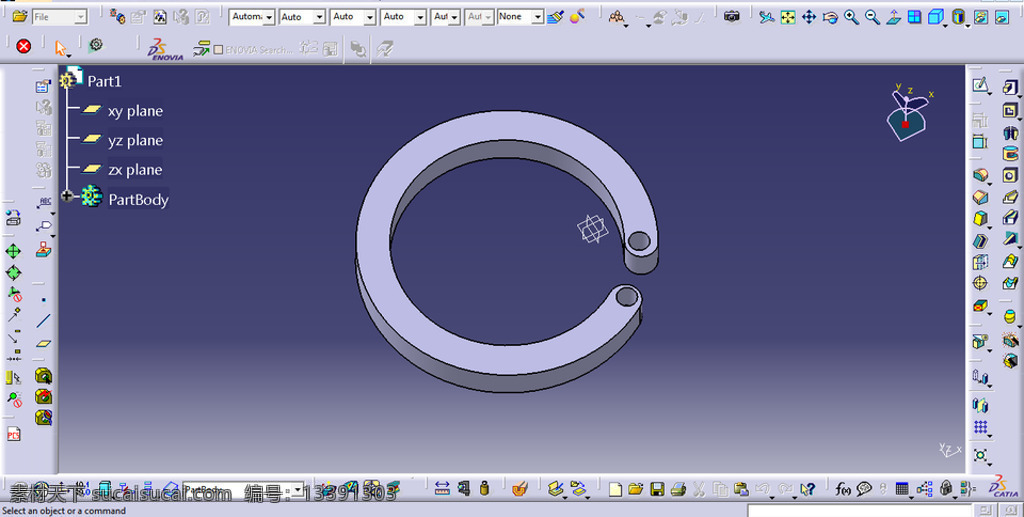Image resolution: width=1024 pixels, height=517 pixels.
Task: Select the Plane tool in left toolbar
Action: pos(43,343)
